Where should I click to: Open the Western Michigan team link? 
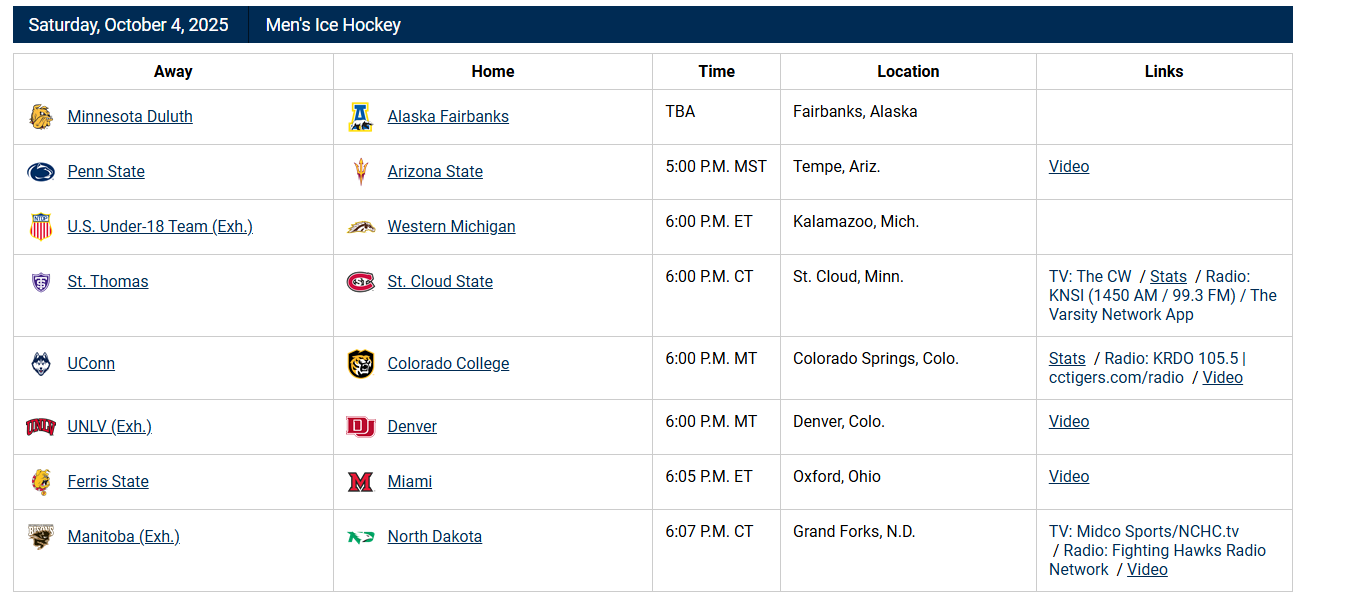pyautogui.click(x=451, y=227)
